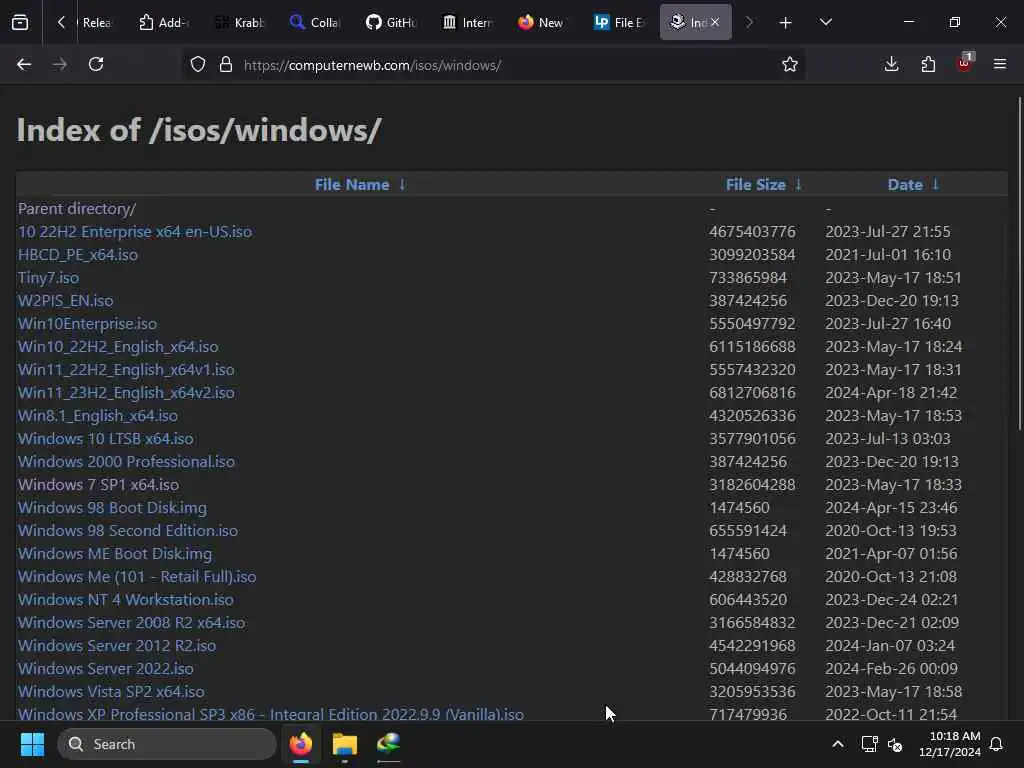Download Windows 10 LTSB x64.iso
This screenshot has width=1024, height=768.
tap(106, 439)
